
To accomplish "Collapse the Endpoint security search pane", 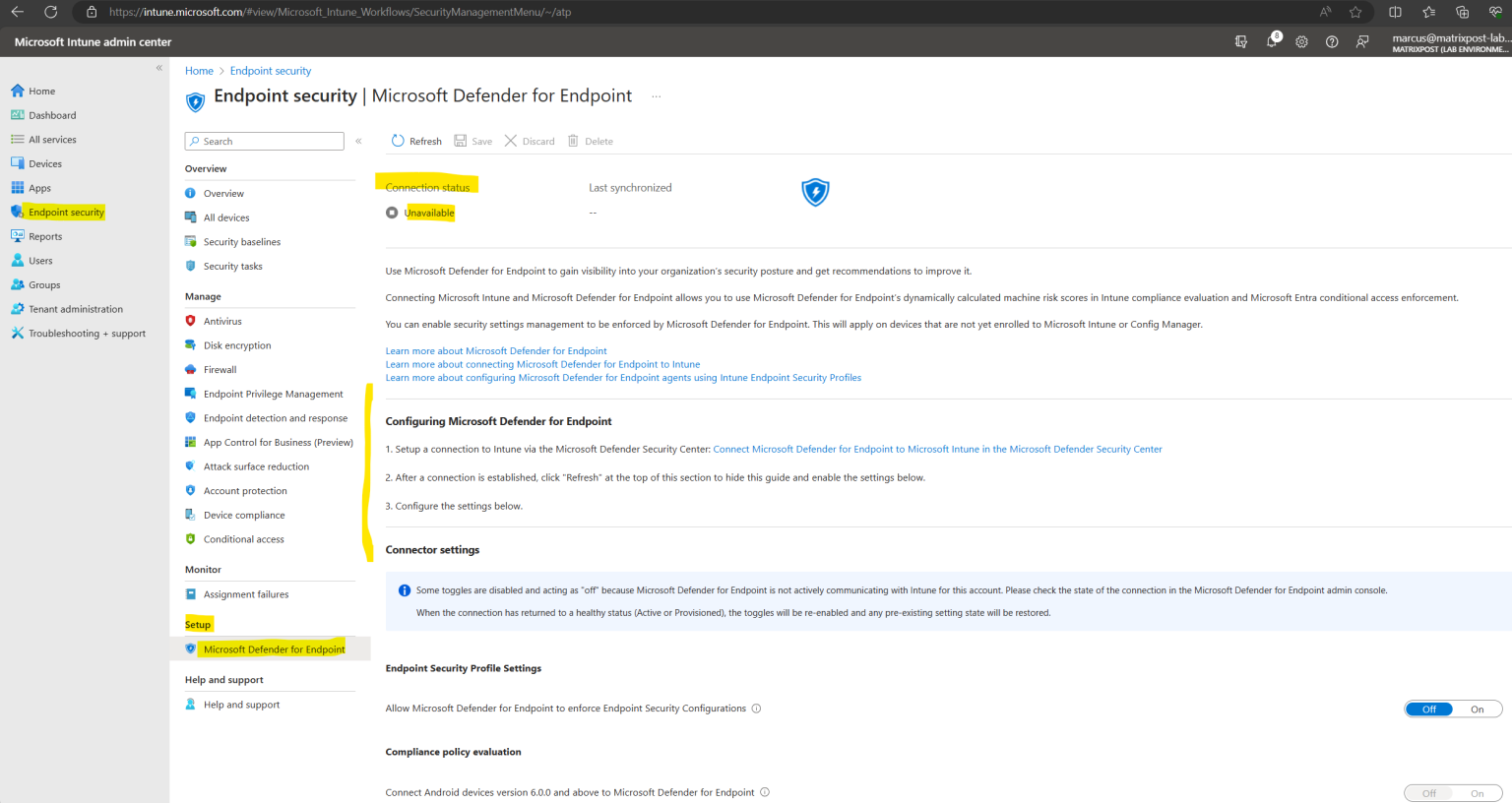I will pos(358,141).
